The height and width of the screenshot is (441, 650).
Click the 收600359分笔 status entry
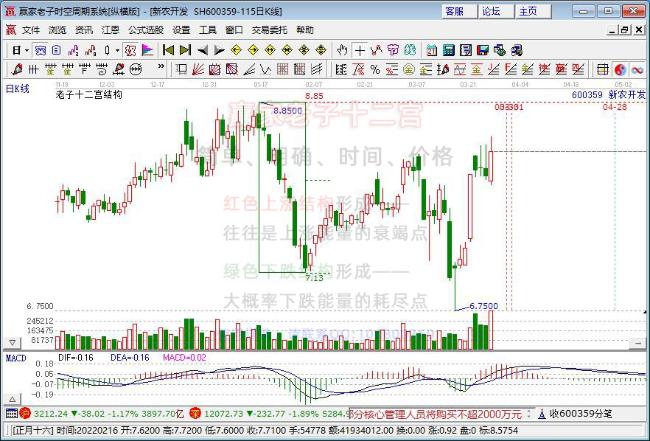[580, 414]
